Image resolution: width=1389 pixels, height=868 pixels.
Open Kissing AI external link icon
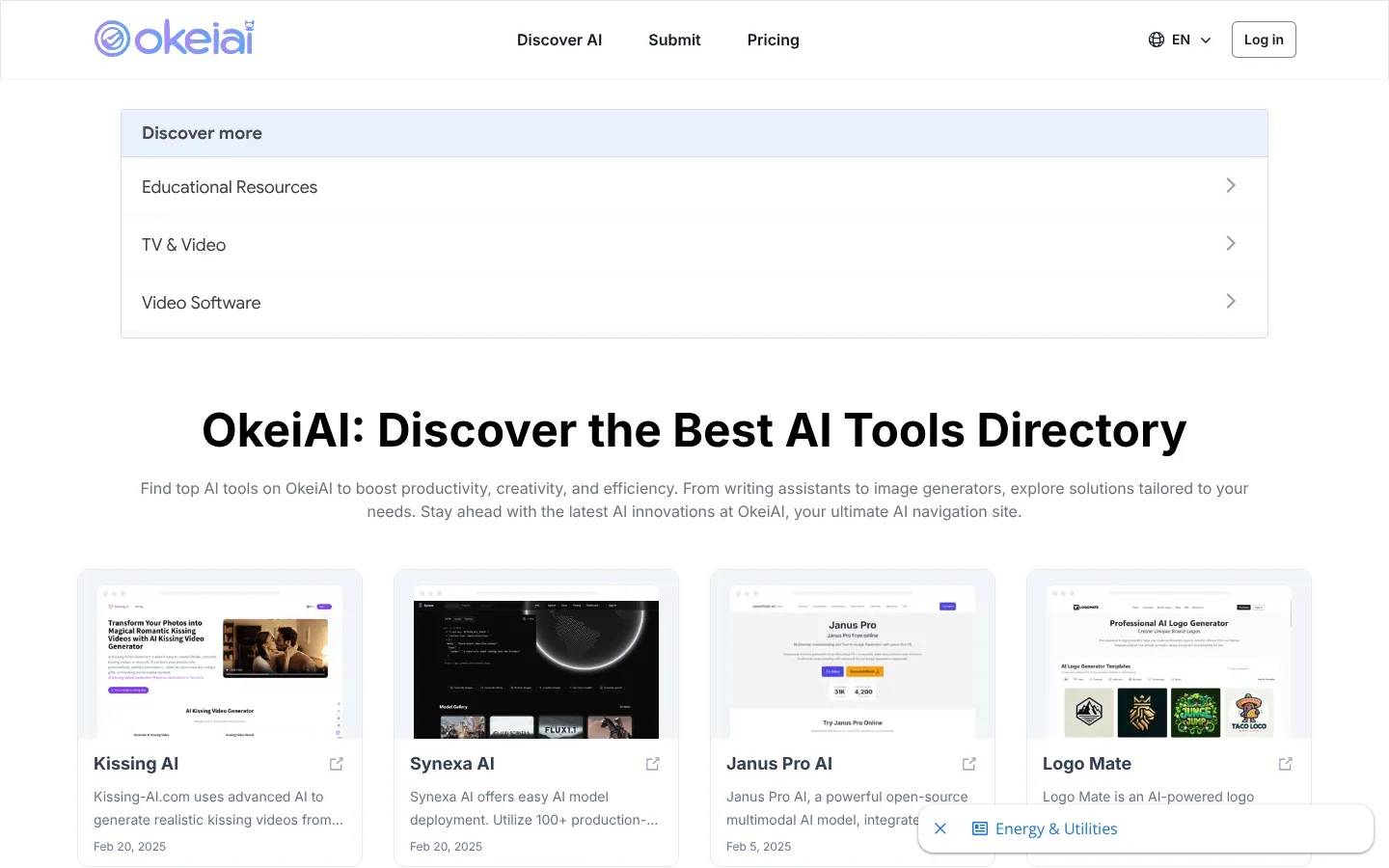pyautogui.click(x=337, y=764)
